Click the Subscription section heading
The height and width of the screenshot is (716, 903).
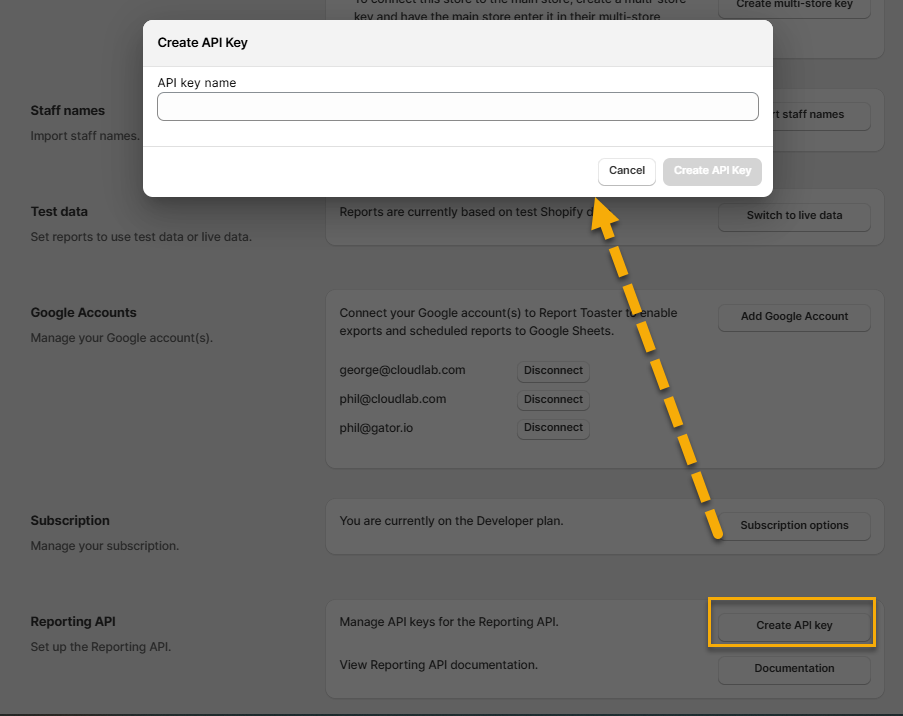point(70,520)
